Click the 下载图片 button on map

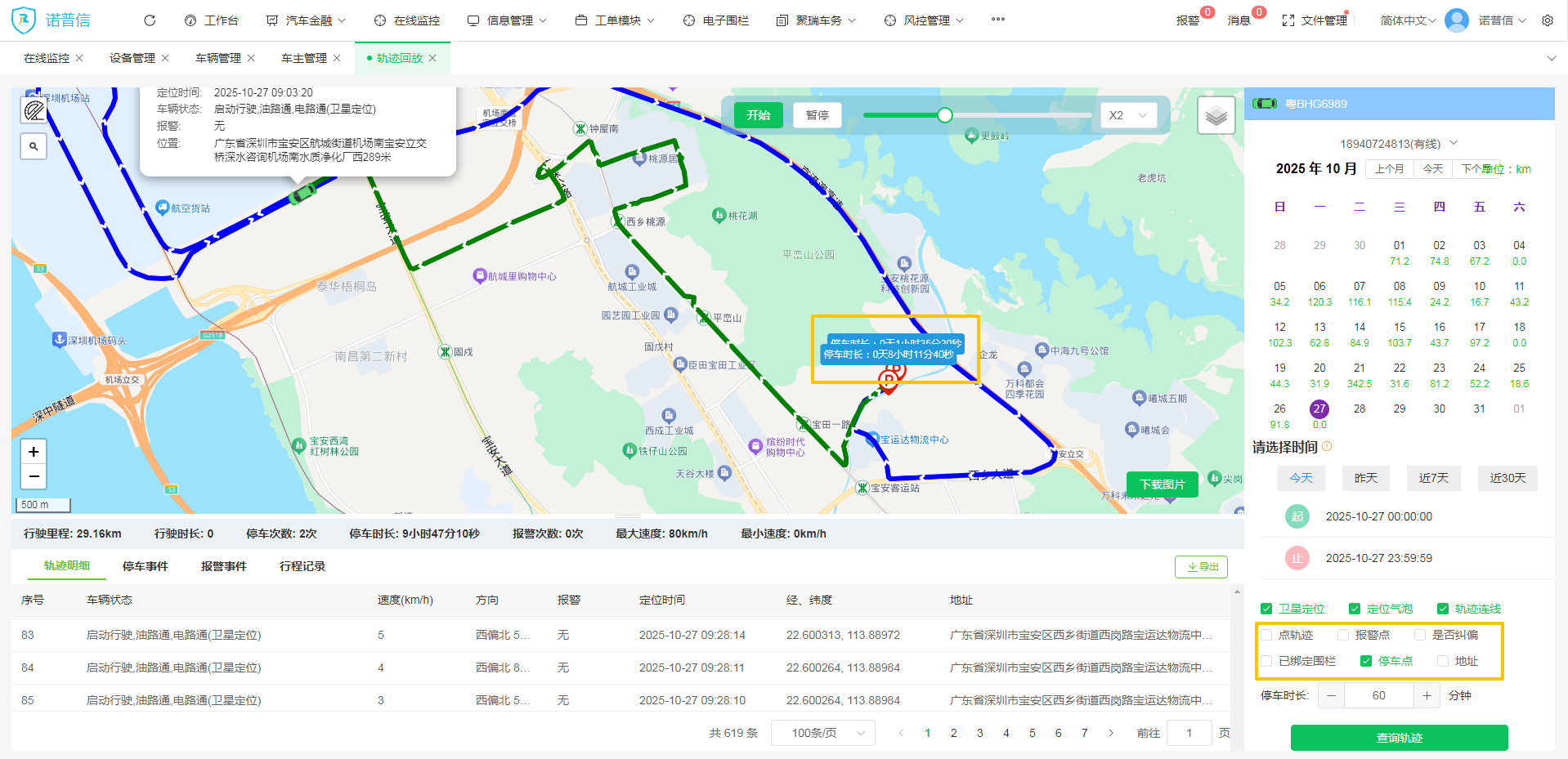[1162, 484]
